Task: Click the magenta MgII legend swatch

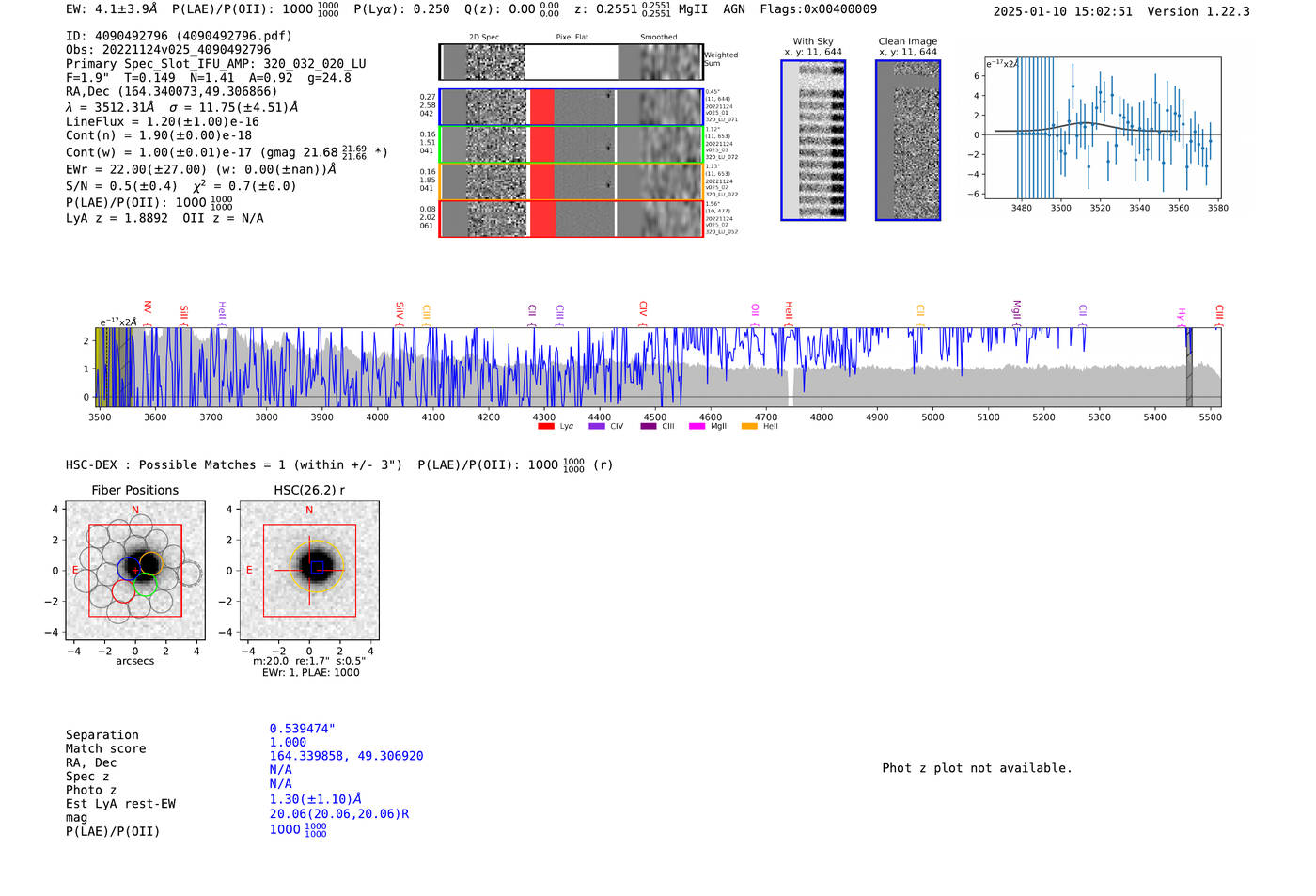Action: click(x=697, y=426)
